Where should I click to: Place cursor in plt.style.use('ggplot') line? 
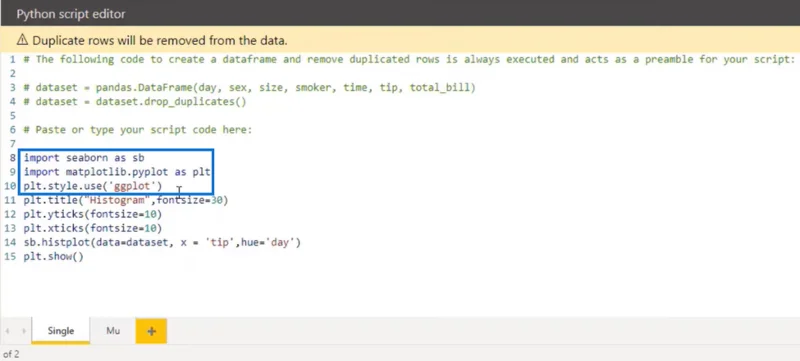(x=92, y=186)
